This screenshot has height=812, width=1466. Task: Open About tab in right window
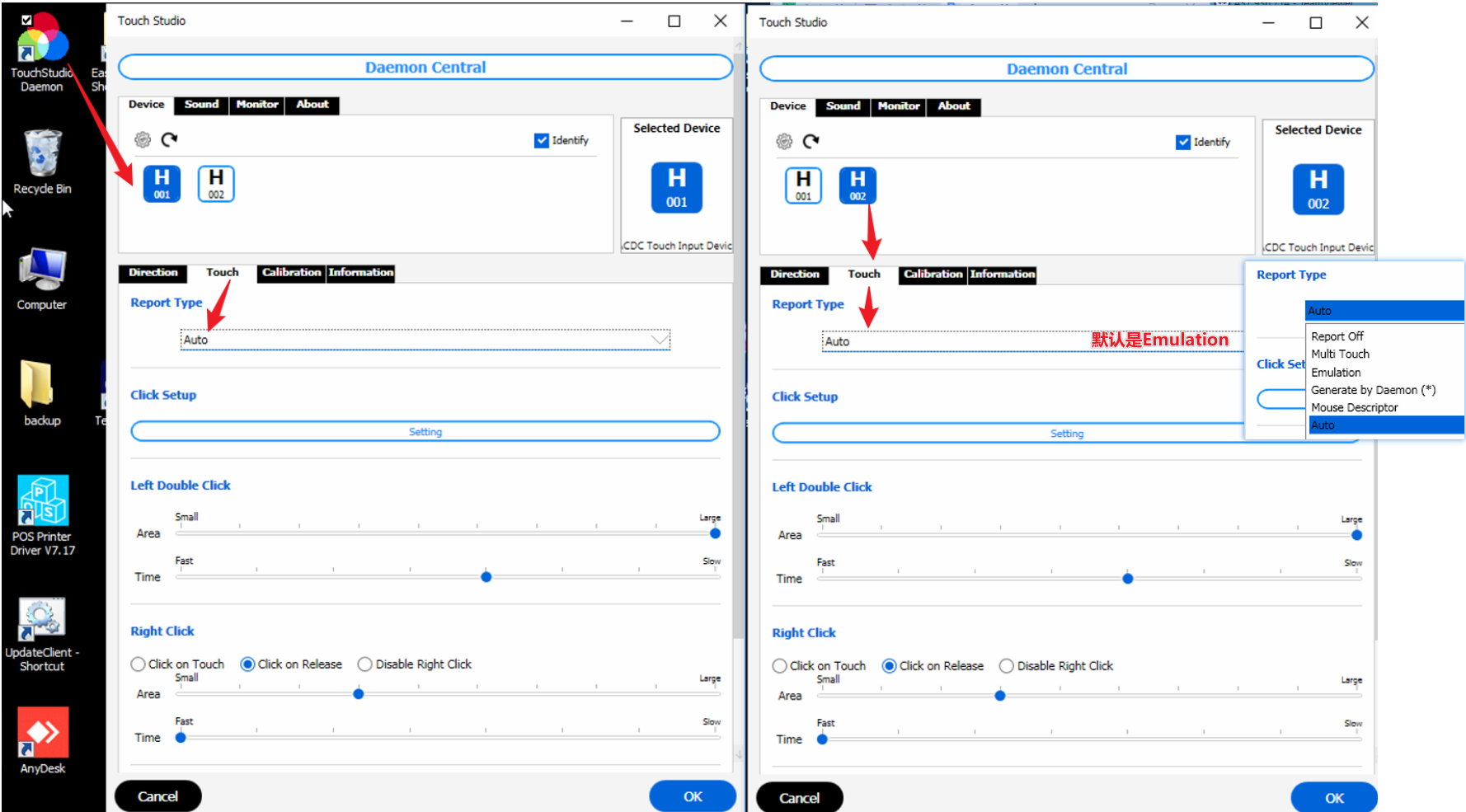[x=954, y=106]
